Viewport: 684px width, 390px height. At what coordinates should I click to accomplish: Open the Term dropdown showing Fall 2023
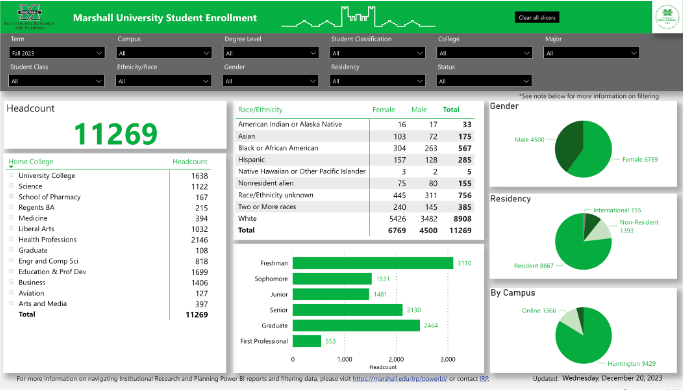coord(57,53)
